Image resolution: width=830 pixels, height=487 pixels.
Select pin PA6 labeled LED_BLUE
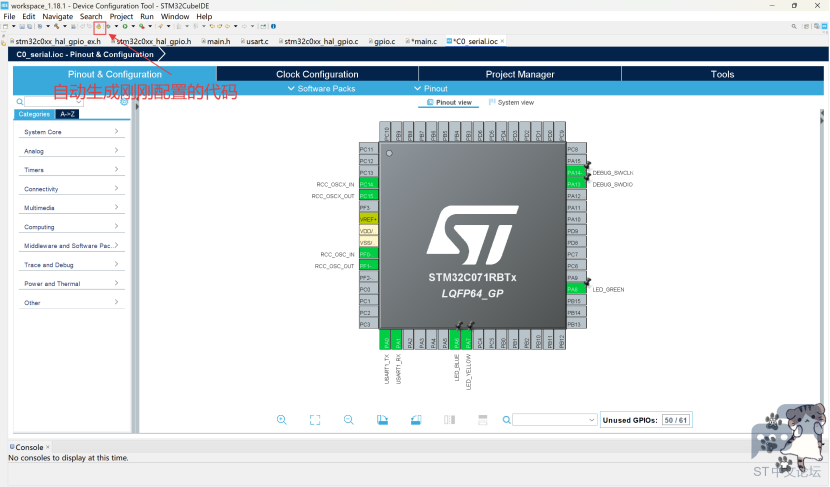pyautogui.click(x=455, y=340)
